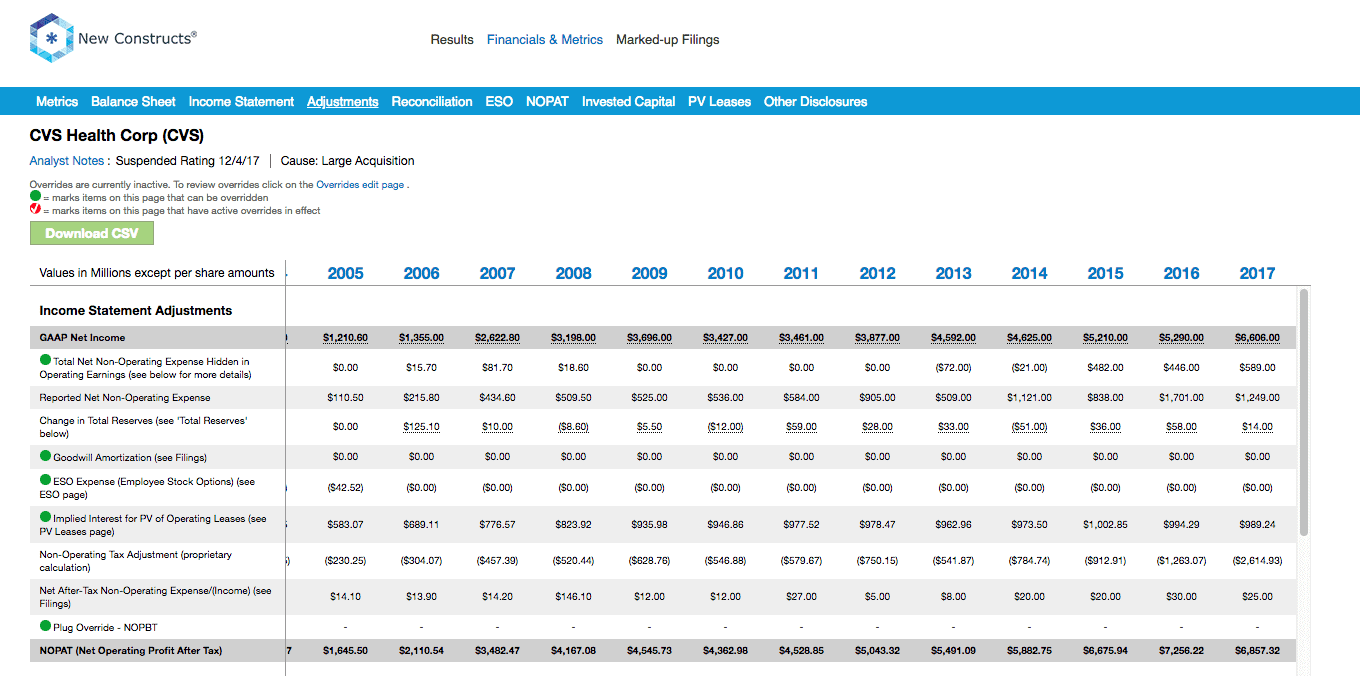The height and width of the screenshot is (676, 1360).
Task: Click the CVS Health Corp (CVS) heading
Action: tap(117, 135)
